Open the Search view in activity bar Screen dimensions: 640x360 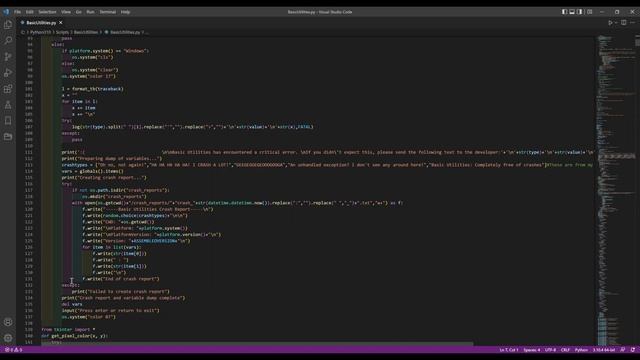8,40
